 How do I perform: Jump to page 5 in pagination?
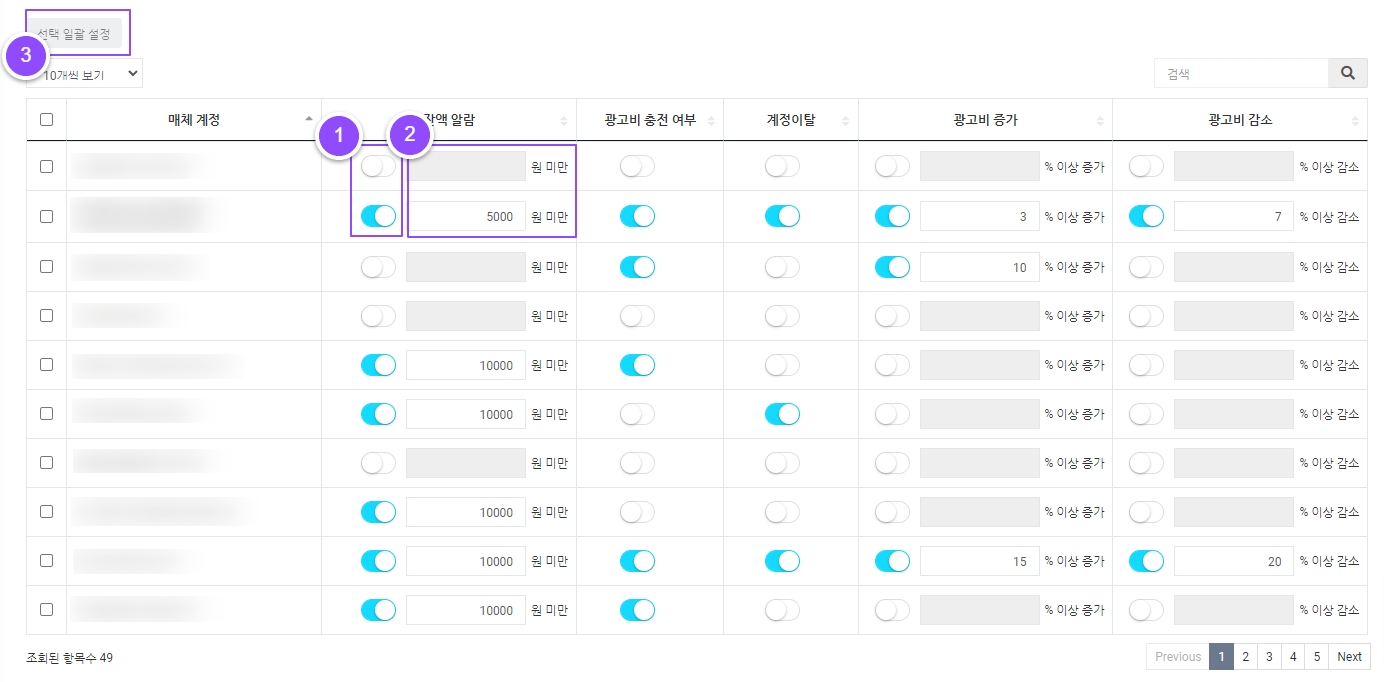click(1317, 657)
